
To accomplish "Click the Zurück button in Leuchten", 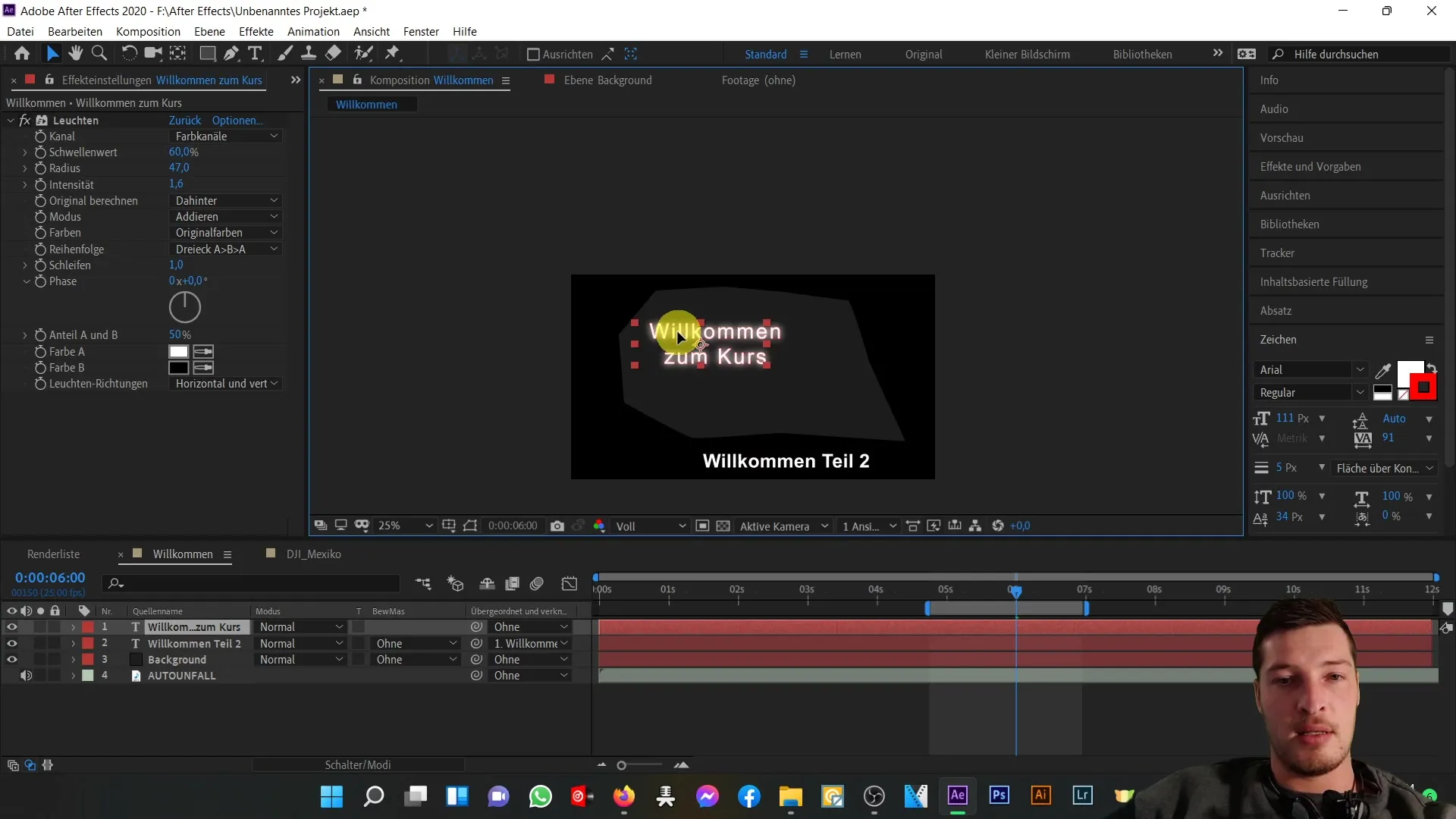I will pyautogui.click(x=185, y=119).
